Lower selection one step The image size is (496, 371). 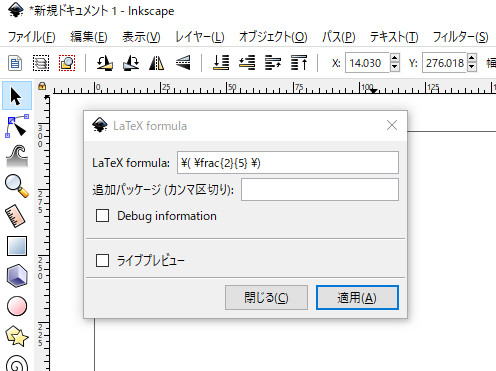(247, 63)
